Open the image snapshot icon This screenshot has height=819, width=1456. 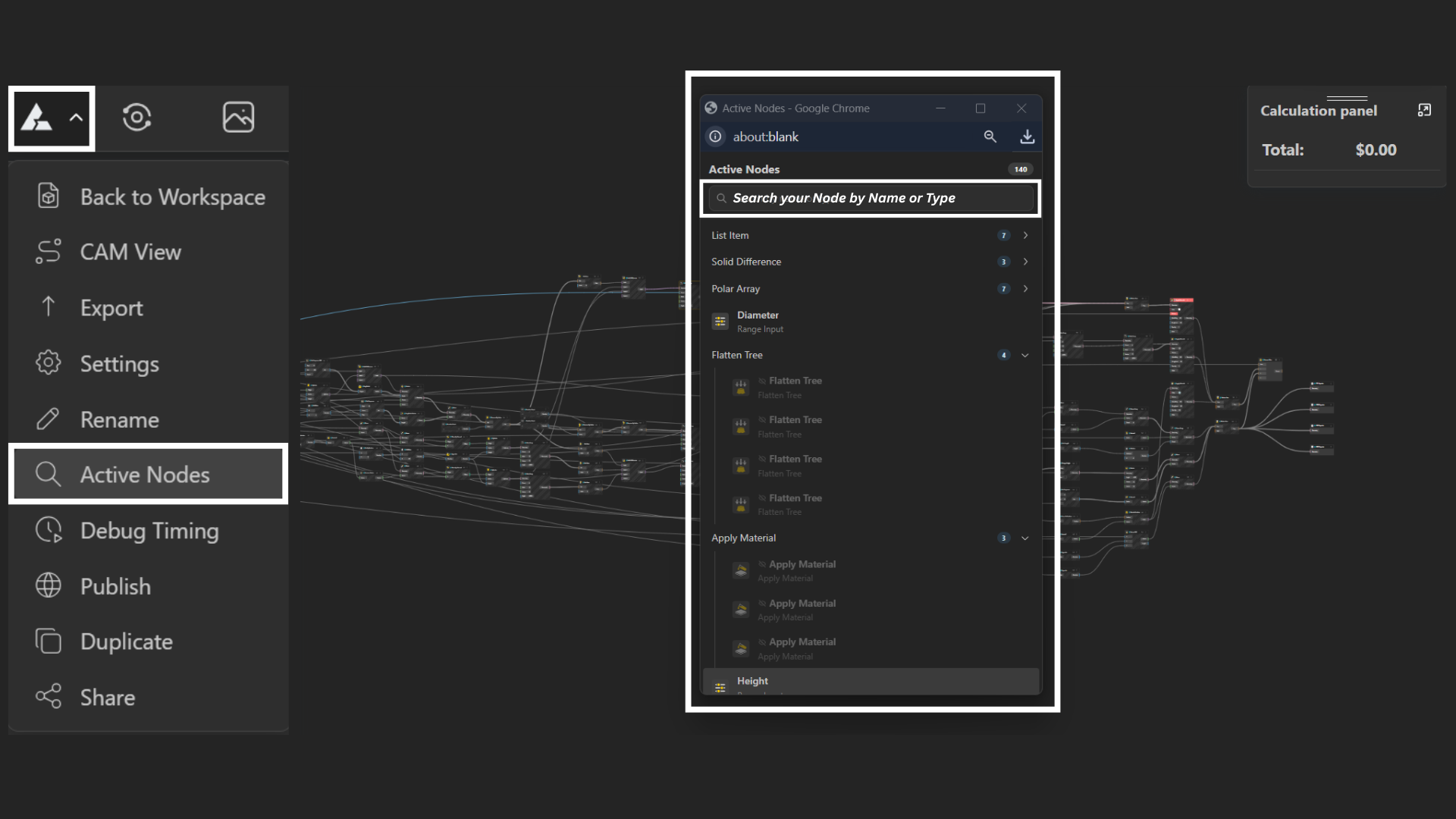point(238,118)
